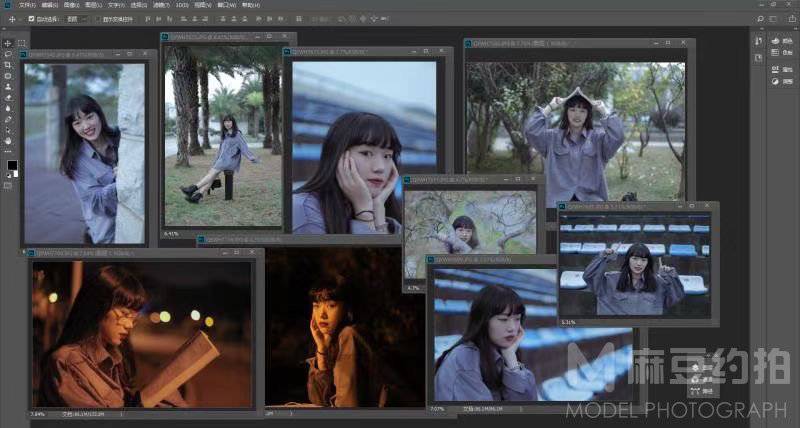Click the 7.84% zoom field
The height and width of the screenshot is (428, 800).
click(37, 414)
